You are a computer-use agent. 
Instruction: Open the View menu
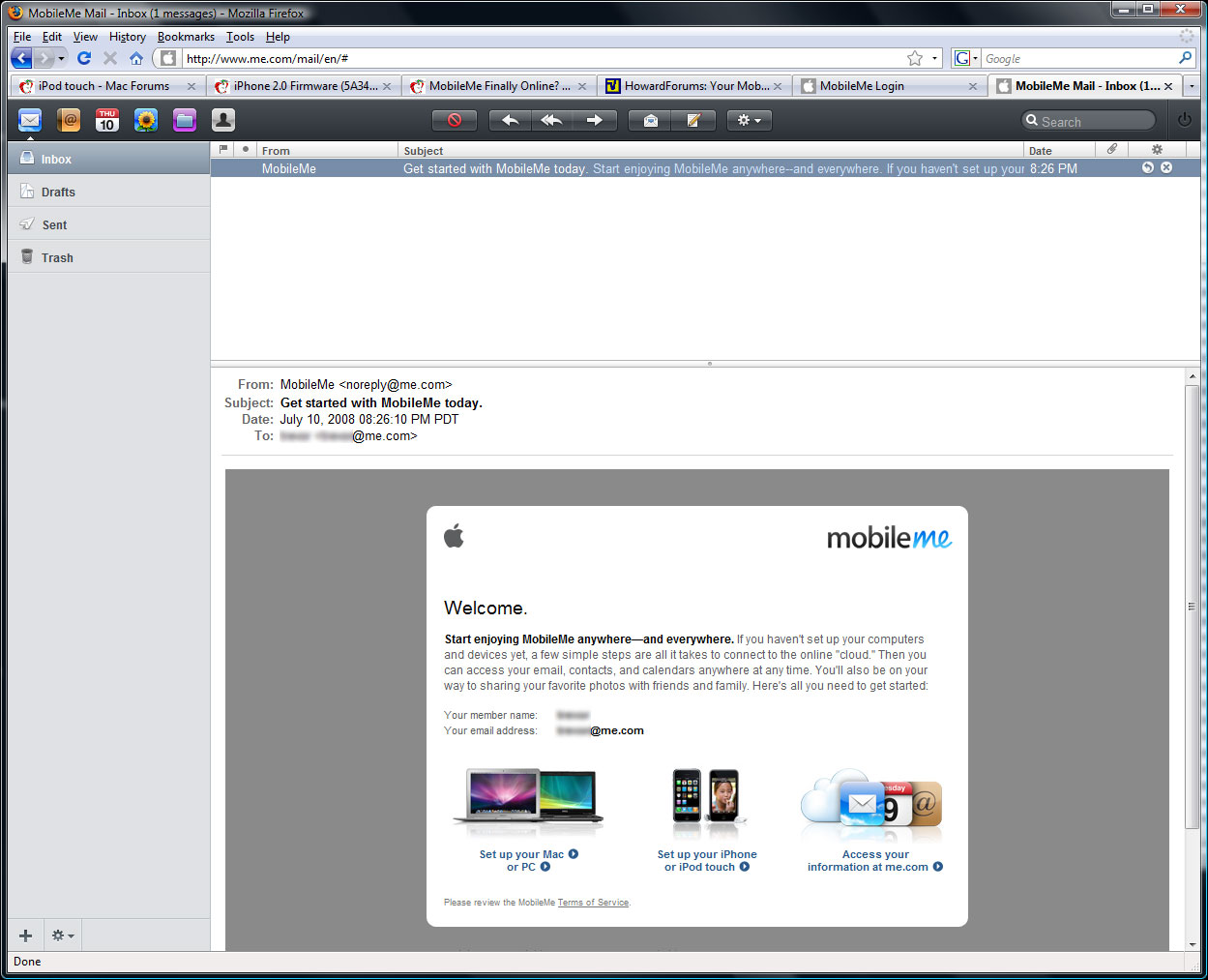pyautogui.click(x=85, y=37)
